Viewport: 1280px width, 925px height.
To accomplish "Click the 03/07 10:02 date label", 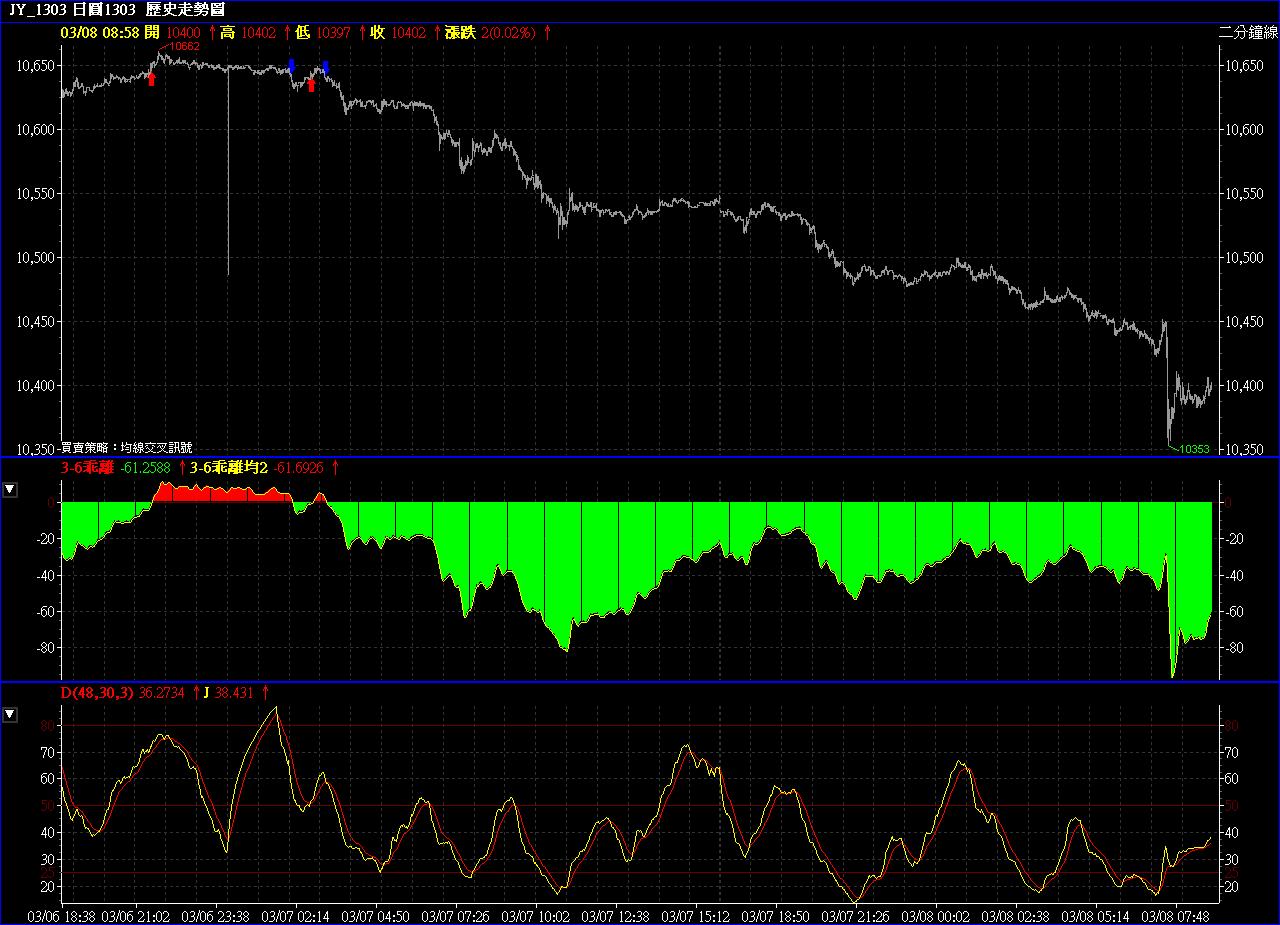I will pyautogui.click(x=535, y=916).
